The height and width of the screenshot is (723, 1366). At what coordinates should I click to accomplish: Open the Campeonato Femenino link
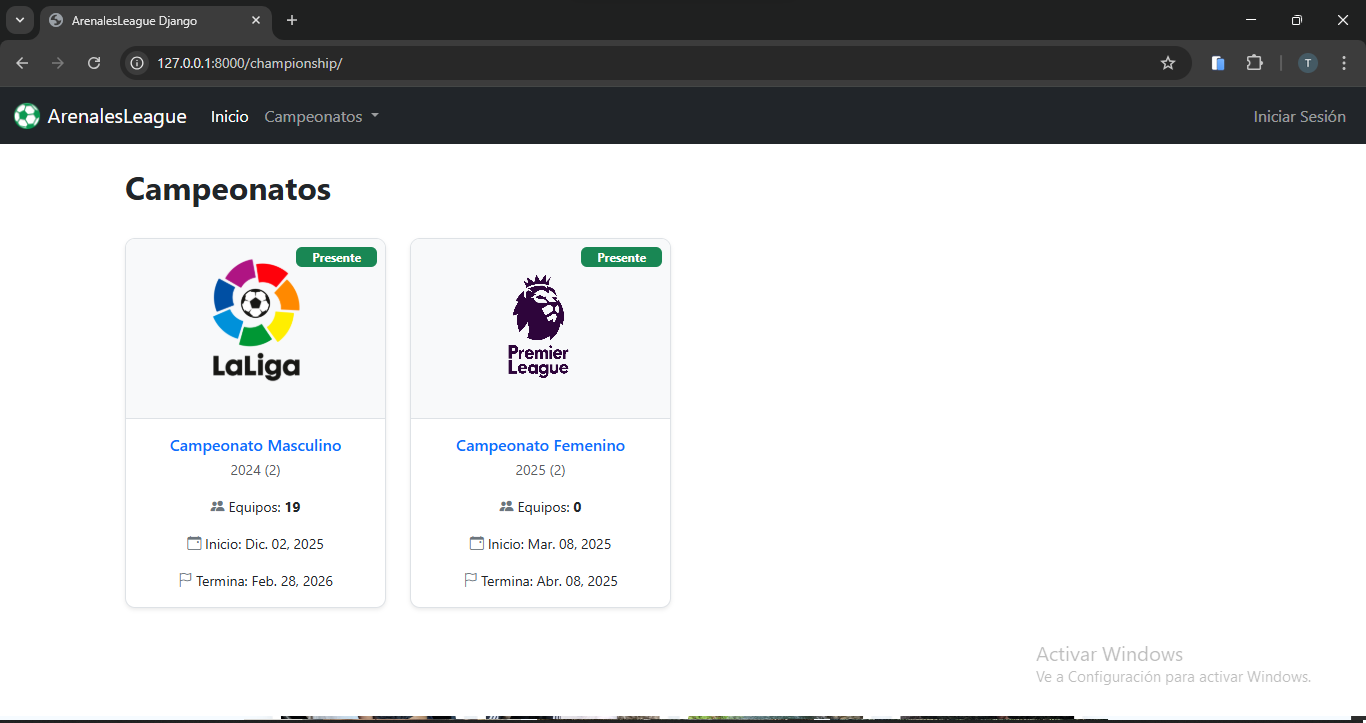540,446
